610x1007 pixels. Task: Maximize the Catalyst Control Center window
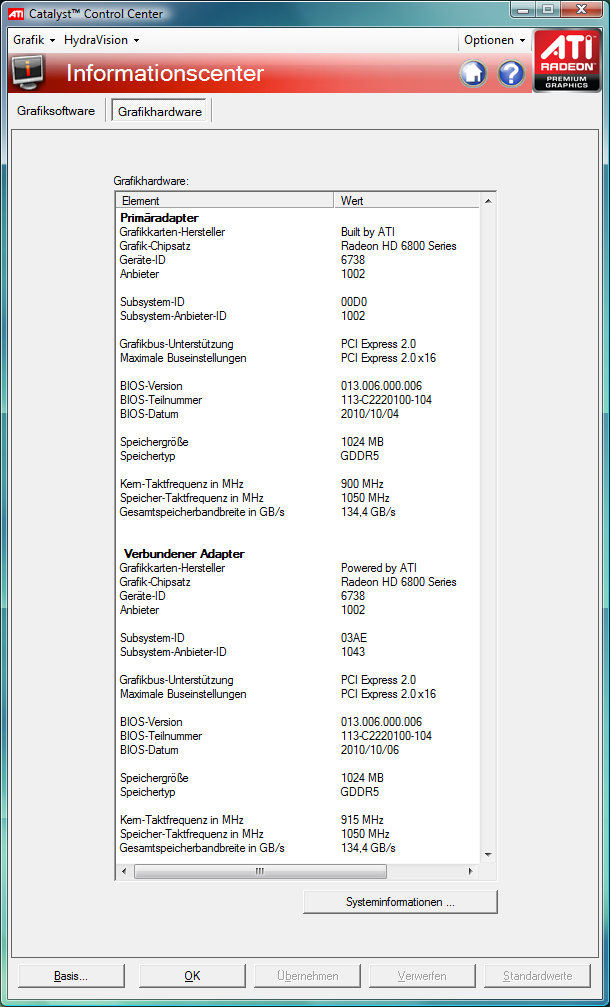click(x=548, y=10)
